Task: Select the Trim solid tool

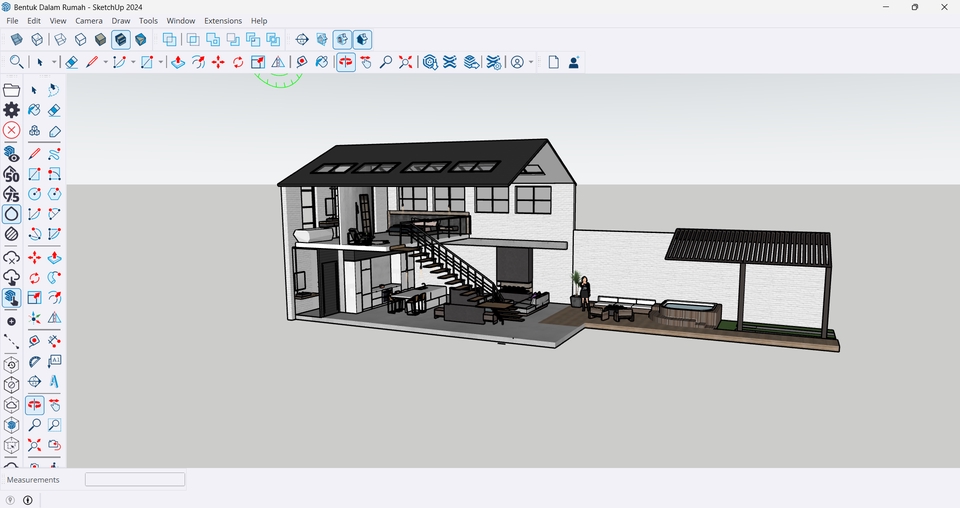Action: (x=253, y=40)
